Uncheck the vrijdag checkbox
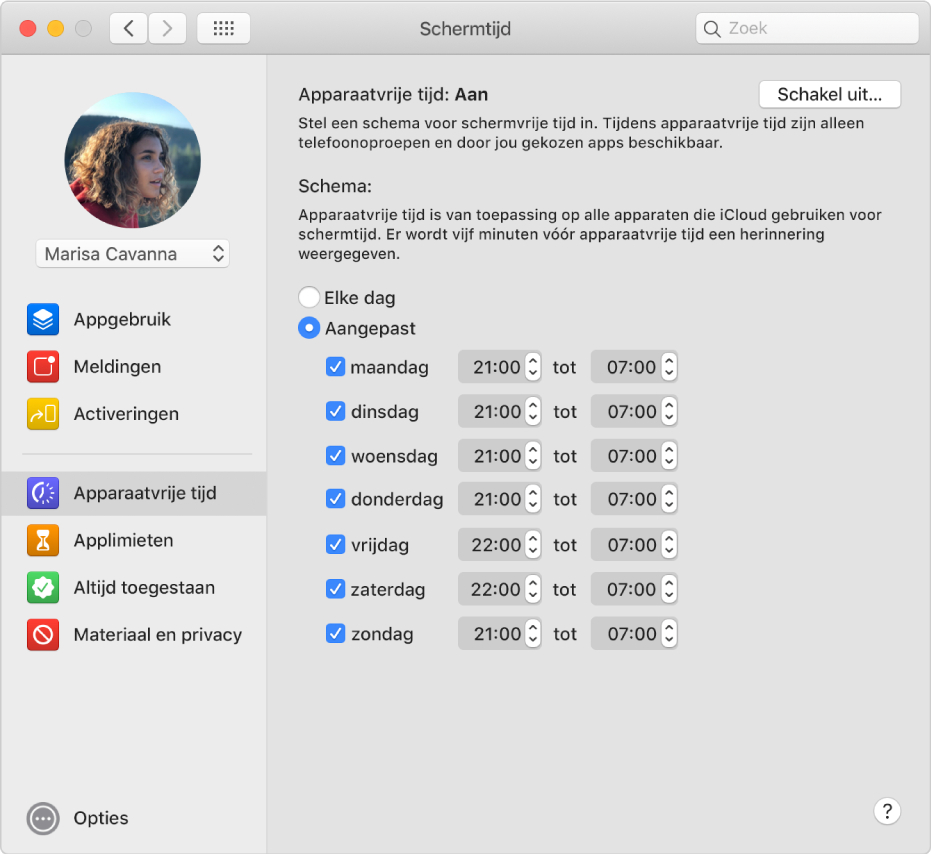This screenshot has width=931, height=854. coord(335,544)
